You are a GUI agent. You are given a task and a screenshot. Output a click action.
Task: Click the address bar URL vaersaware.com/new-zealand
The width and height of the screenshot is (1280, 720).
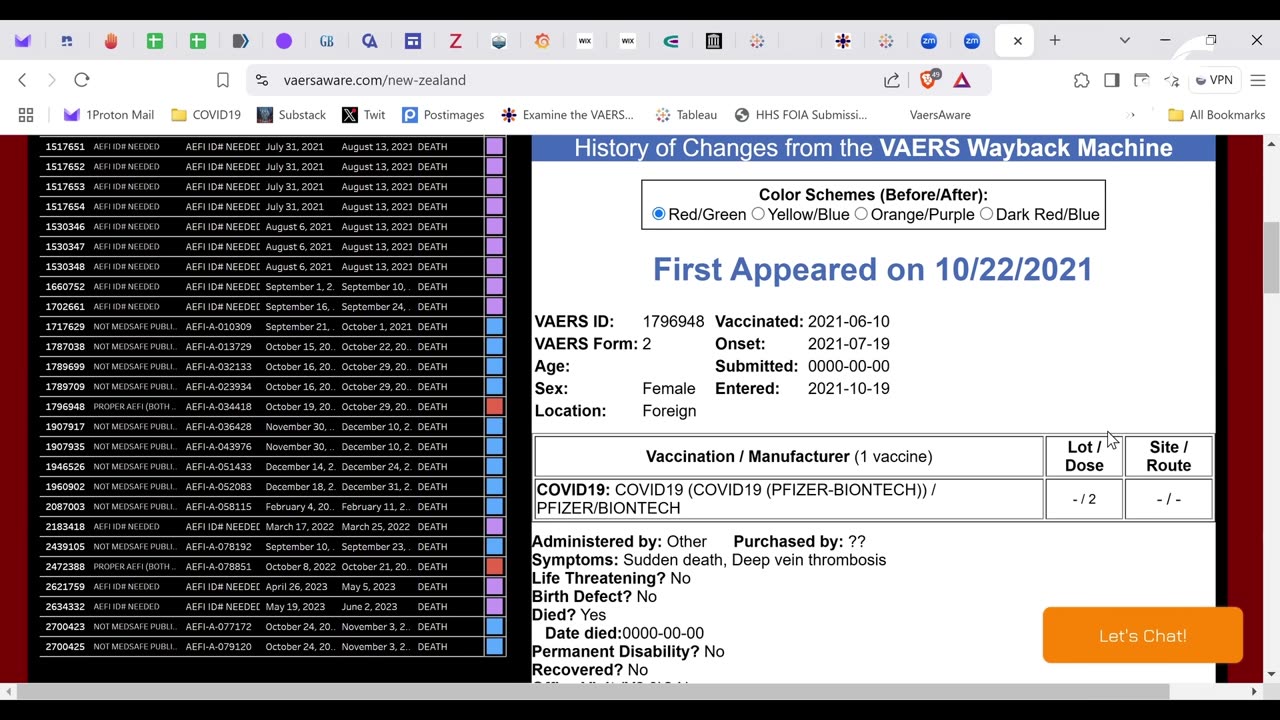coord(375,80)
